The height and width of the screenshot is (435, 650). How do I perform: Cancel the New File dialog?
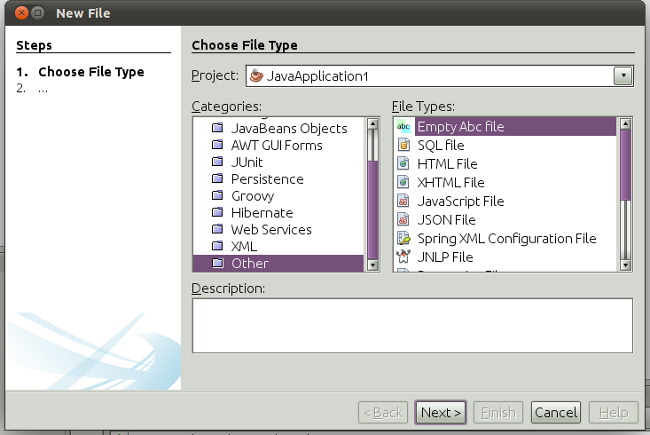(x=555, y=412)
